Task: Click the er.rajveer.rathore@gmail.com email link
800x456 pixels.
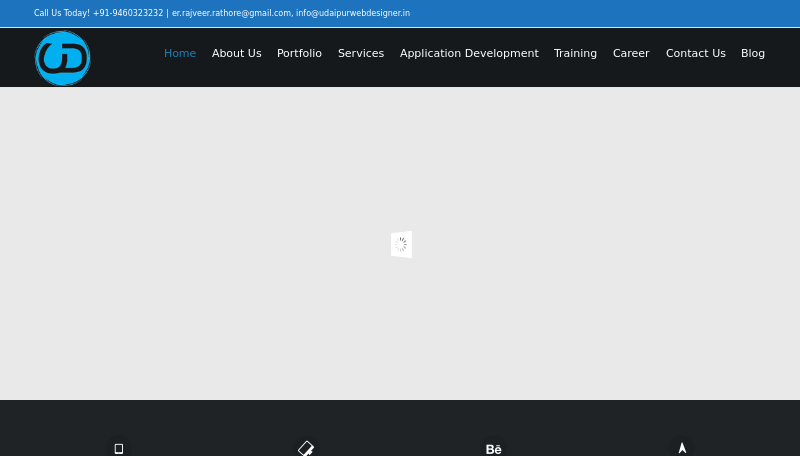Action: [232, 13]
